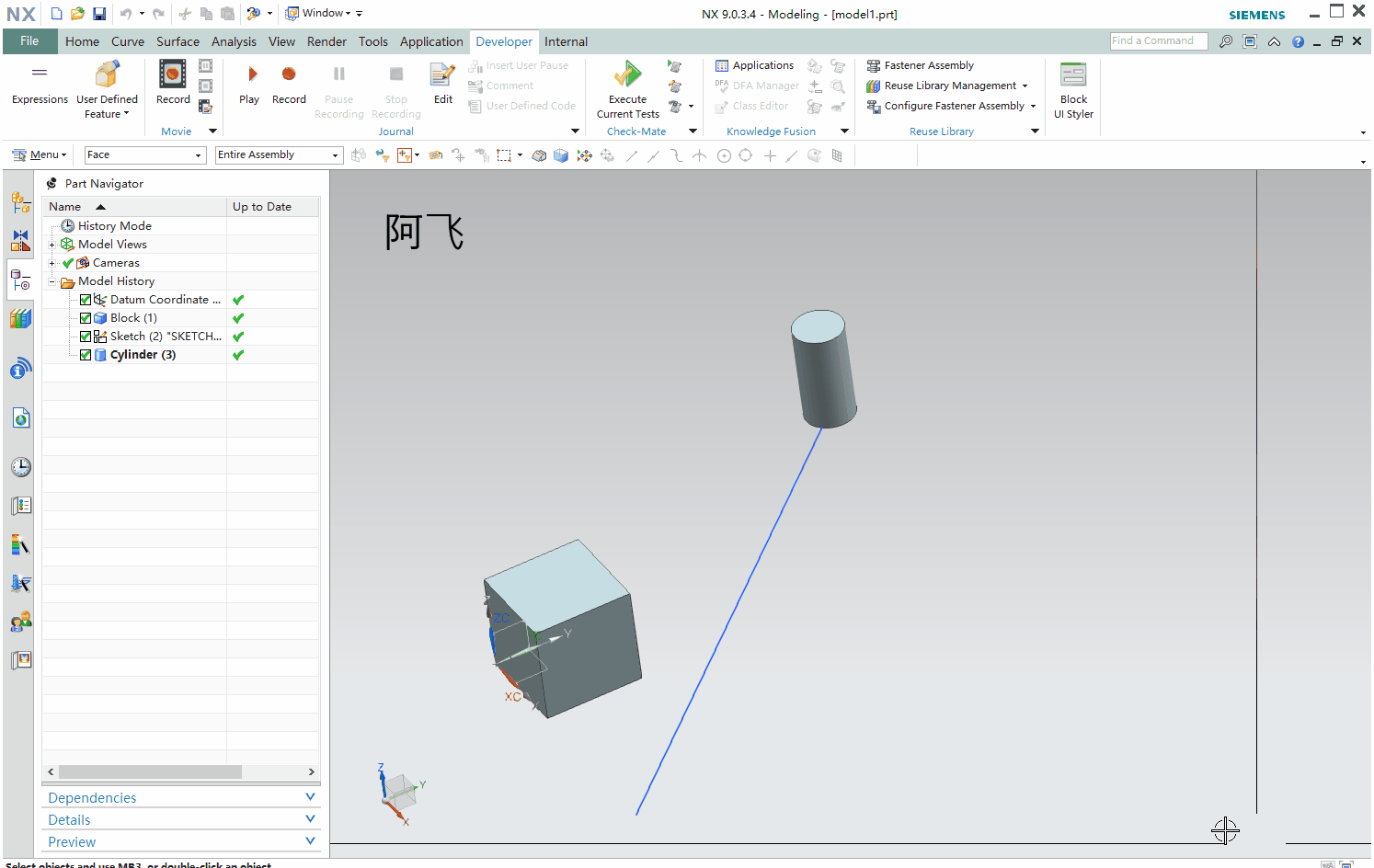Click Execute Current Tests in Check-Mate
Image resolution: width=1374 pixels, height=868 pixels.
coord(626,87)
